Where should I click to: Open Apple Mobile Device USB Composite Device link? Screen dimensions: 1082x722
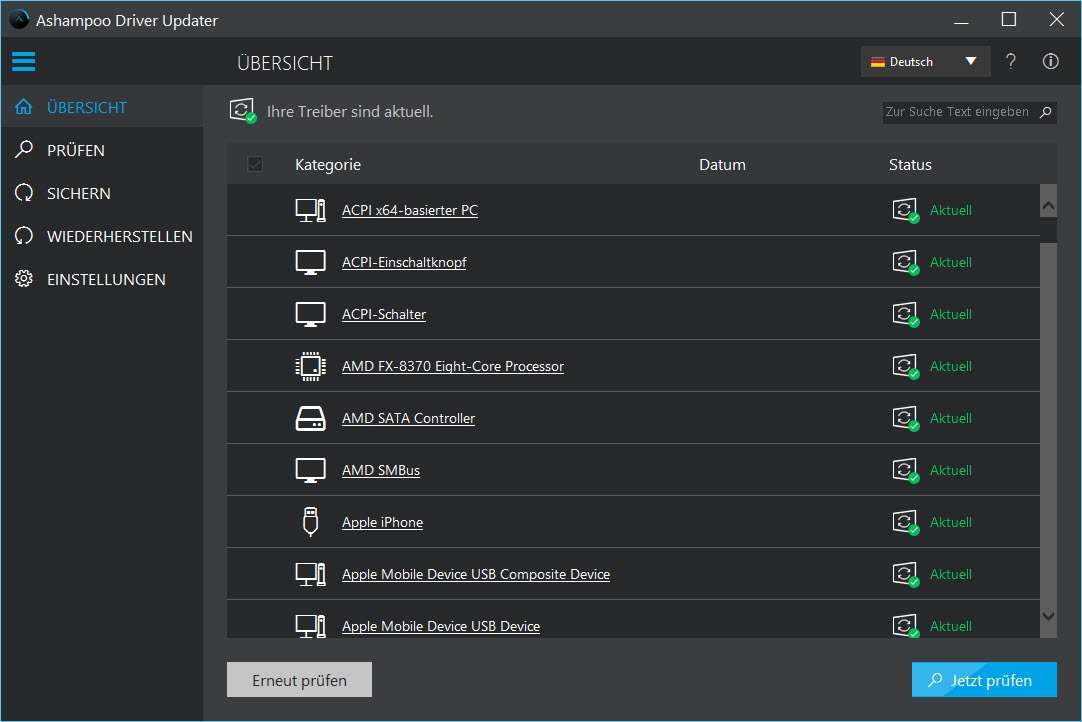(475, 574)
